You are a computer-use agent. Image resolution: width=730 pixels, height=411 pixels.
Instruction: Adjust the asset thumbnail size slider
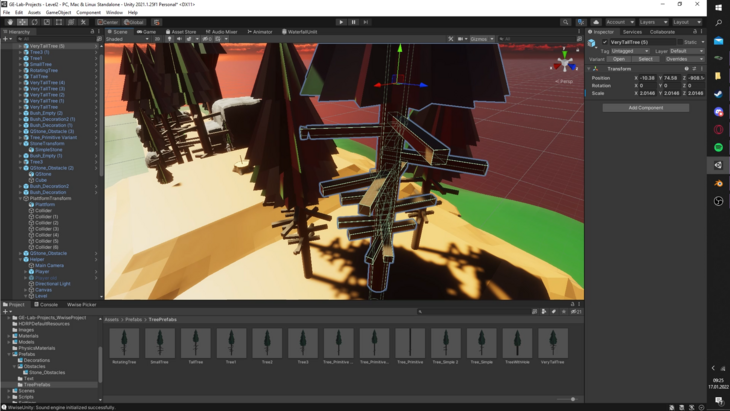pos(573,399)
